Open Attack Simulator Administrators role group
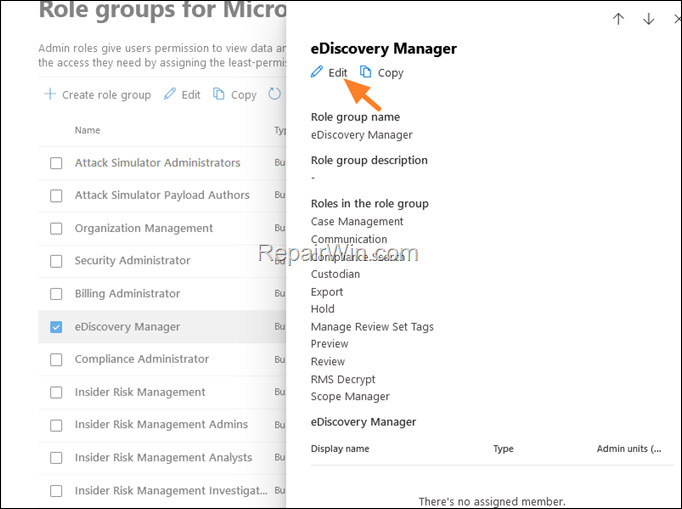The image size is (682, 509). [x=157, y=163]
